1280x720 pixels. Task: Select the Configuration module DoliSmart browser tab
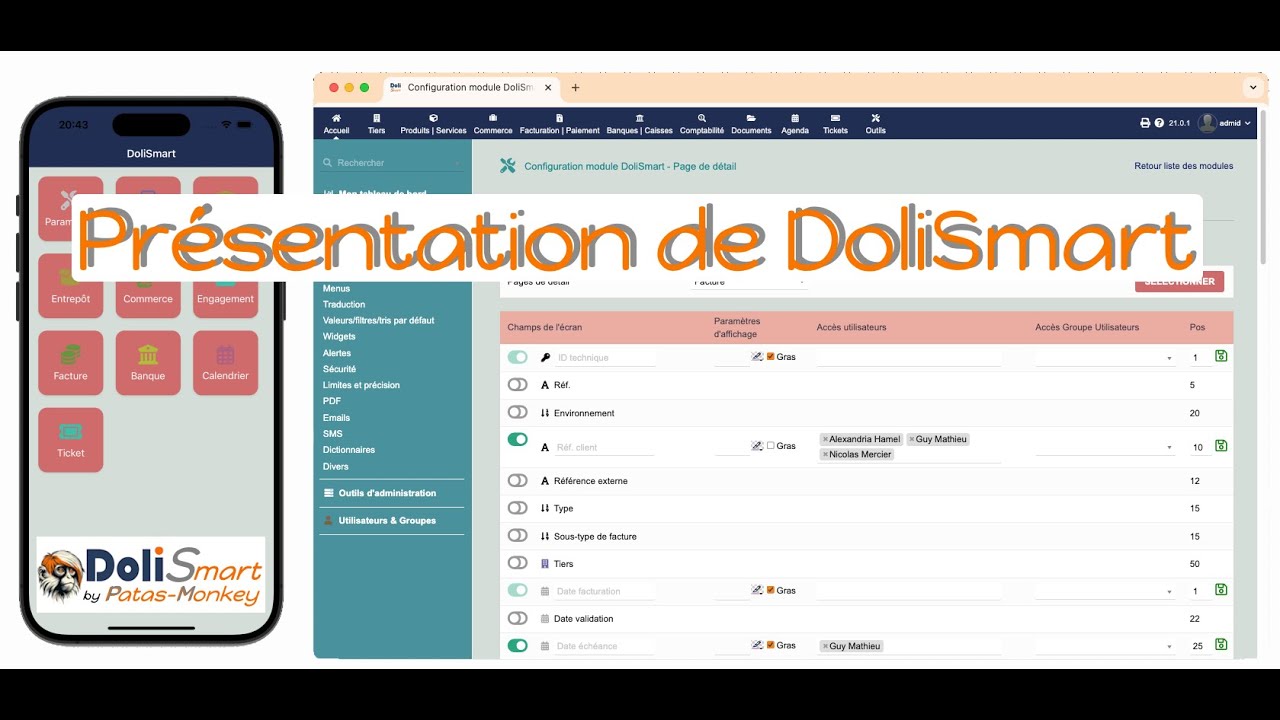click(470, 88)
